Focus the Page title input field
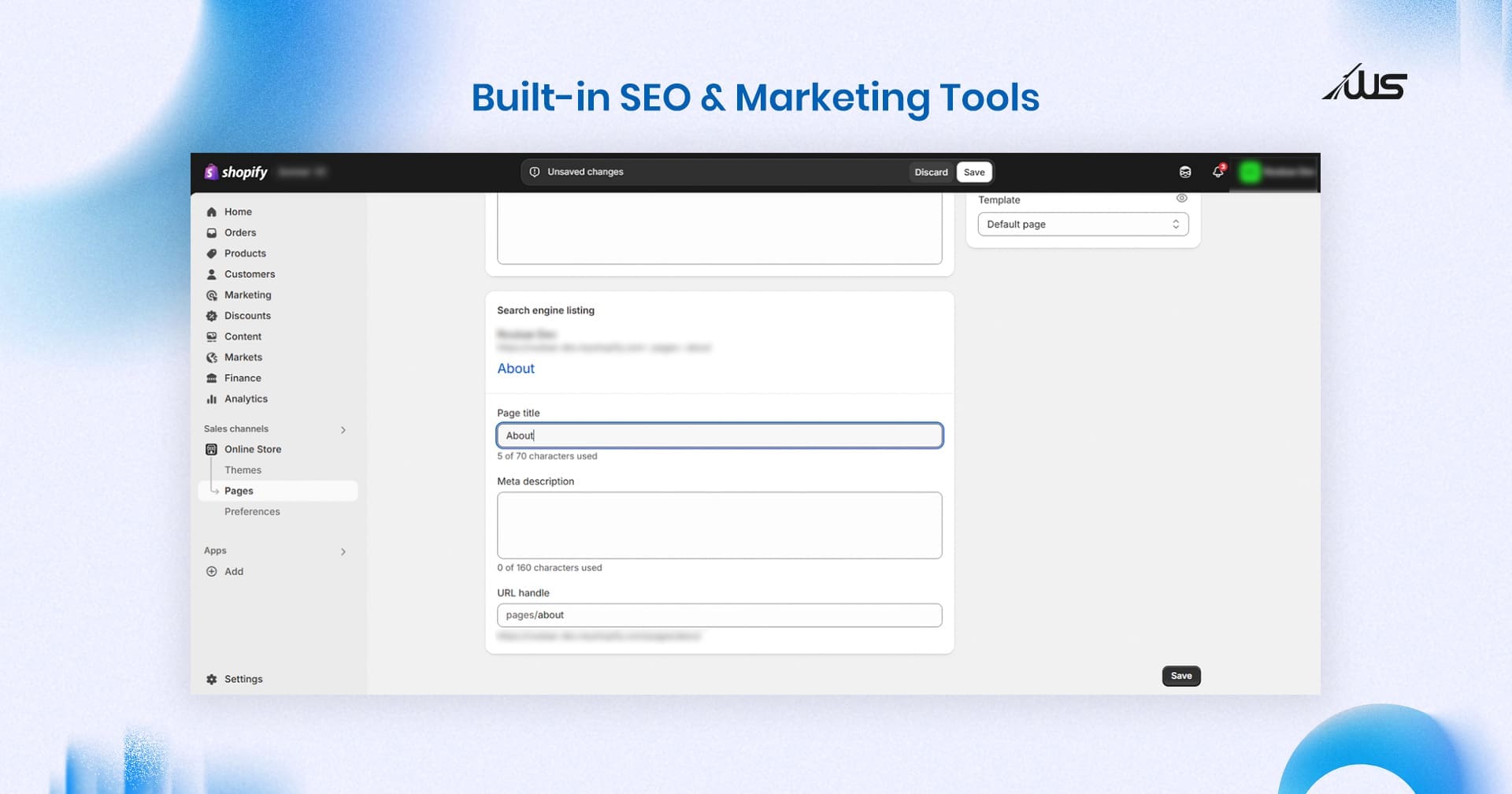This screenshot has height=794, width=1512. point(720,436)
